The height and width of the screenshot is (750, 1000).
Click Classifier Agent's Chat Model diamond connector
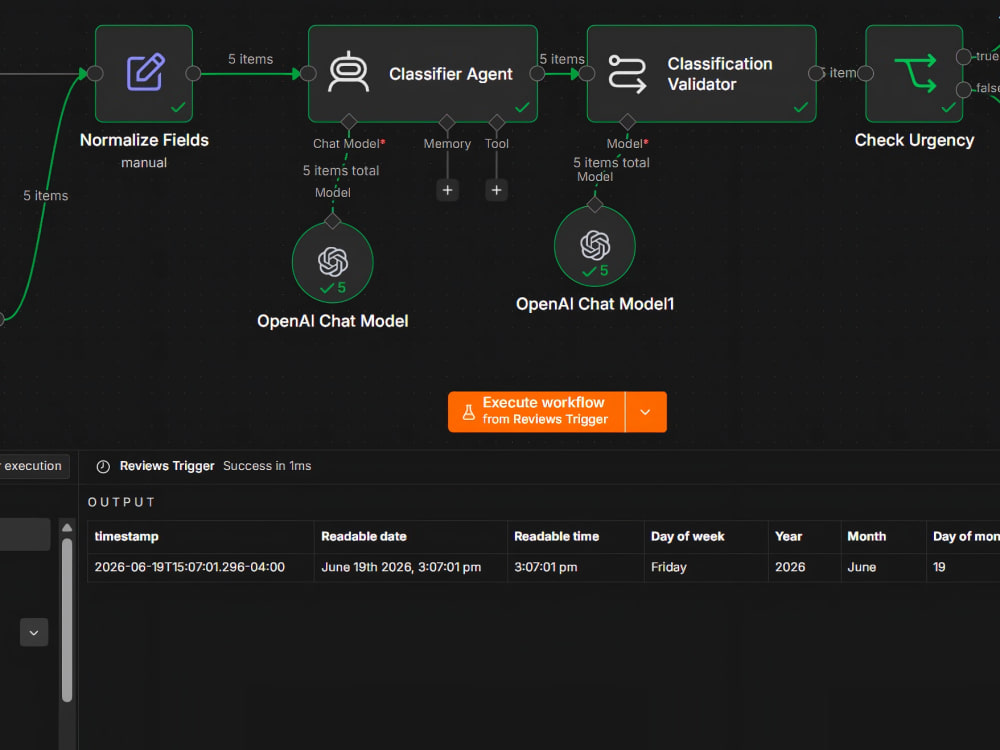(349, 122)
